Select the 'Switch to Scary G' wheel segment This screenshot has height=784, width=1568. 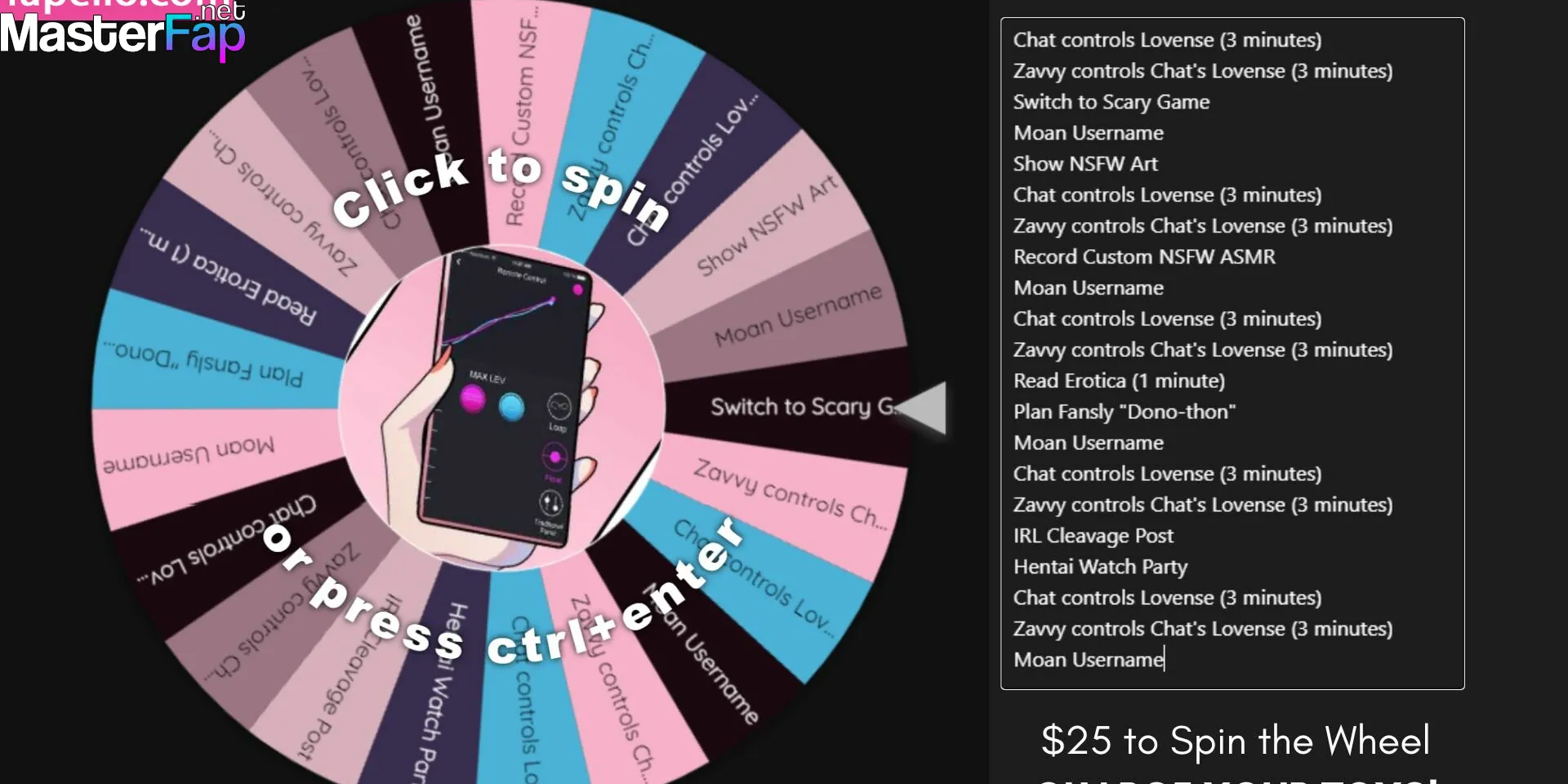[x=802, y=406]
